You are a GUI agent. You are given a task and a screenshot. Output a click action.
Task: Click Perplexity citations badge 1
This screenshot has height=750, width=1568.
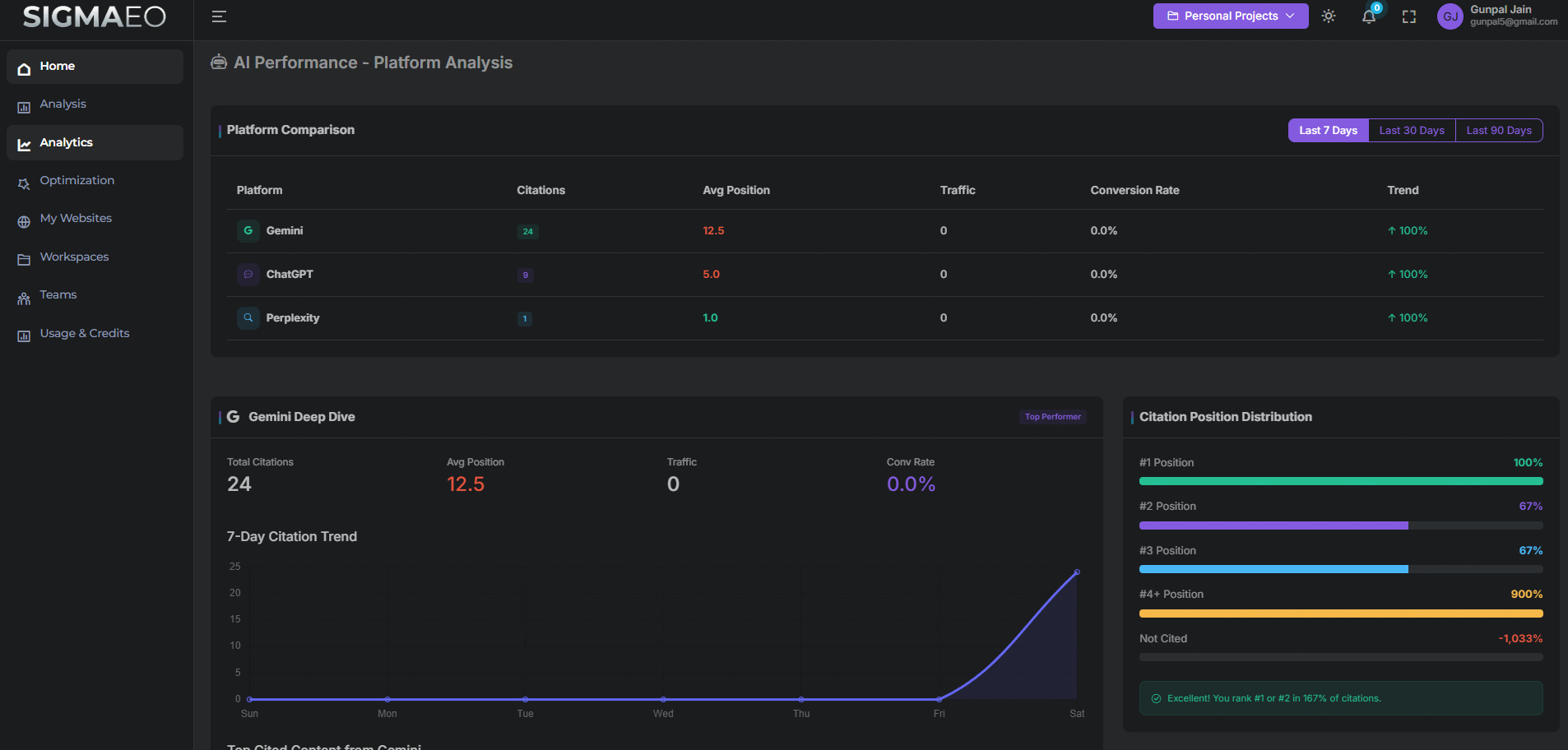[x=525, y=319]
